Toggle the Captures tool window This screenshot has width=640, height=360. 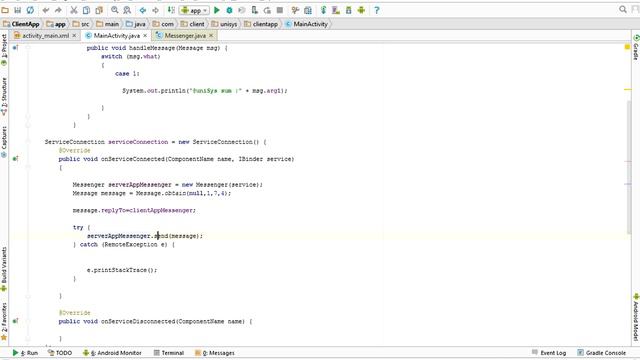tap(4, 142)
